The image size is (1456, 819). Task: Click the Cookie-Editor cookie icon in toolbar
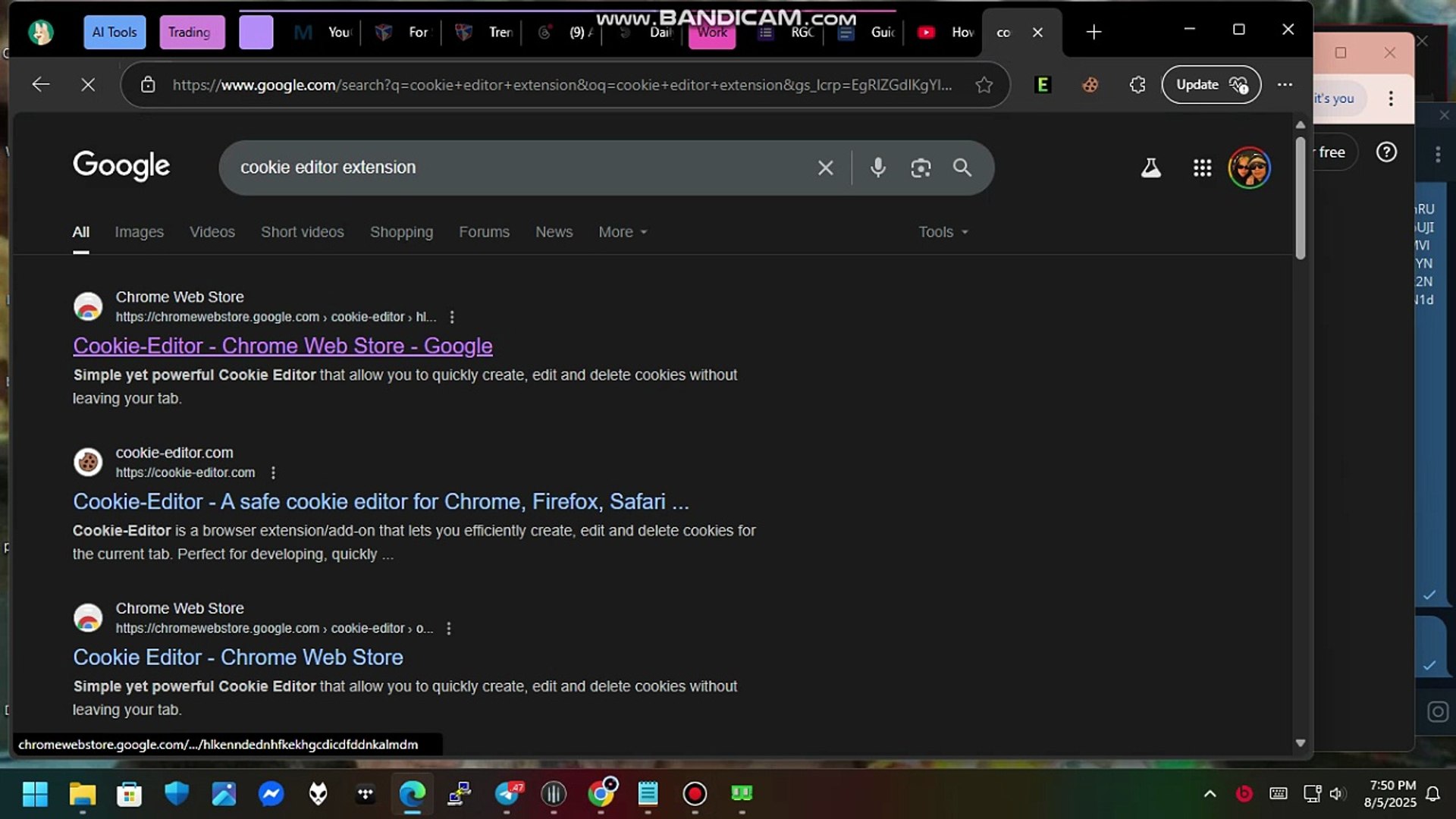click(1090, 85)
